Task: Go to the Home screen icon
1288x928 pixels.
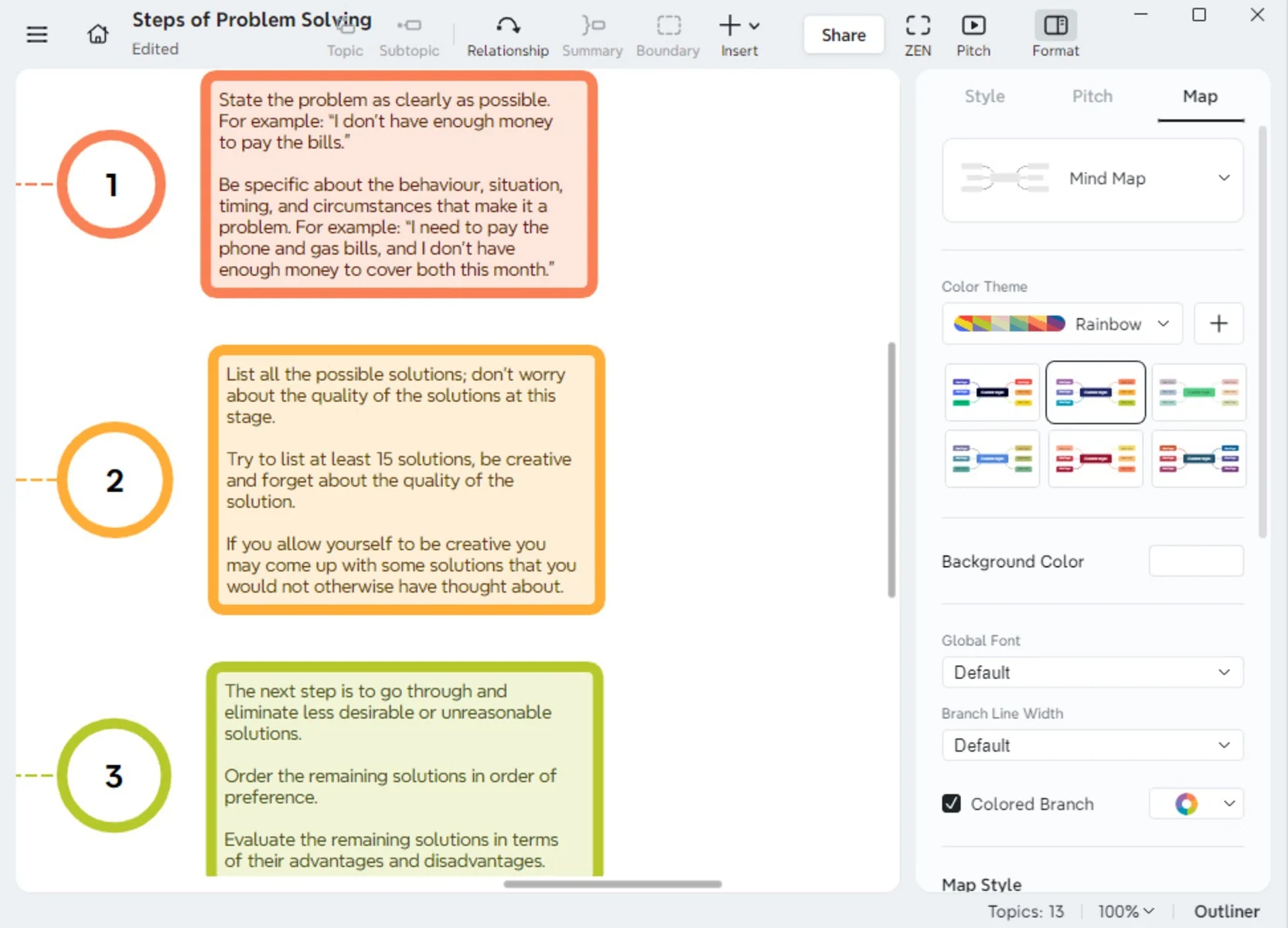Action: [97, 34]
